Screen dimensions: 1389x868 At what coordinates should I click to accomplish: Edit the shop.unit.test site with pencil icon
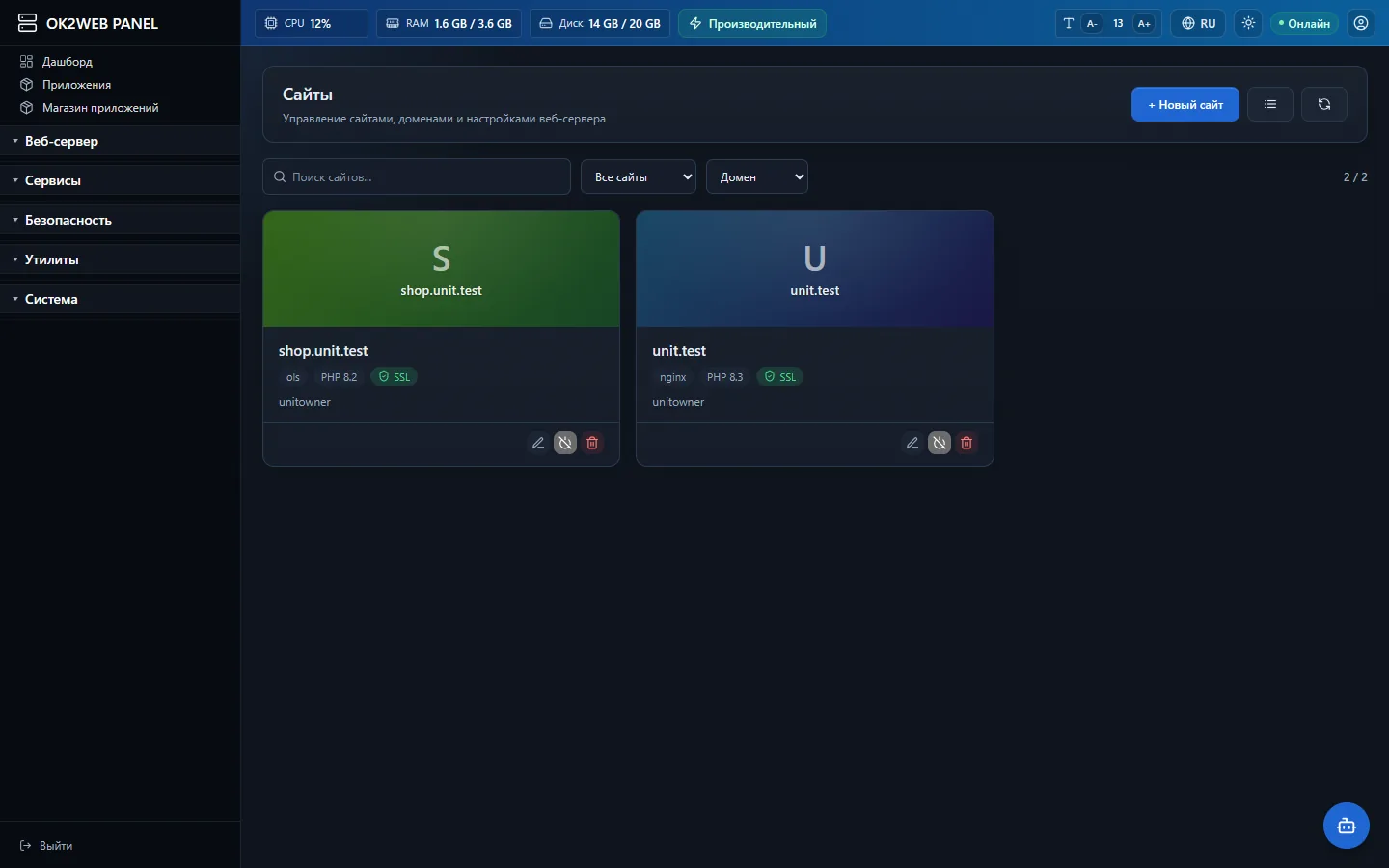tap(538, 443)
